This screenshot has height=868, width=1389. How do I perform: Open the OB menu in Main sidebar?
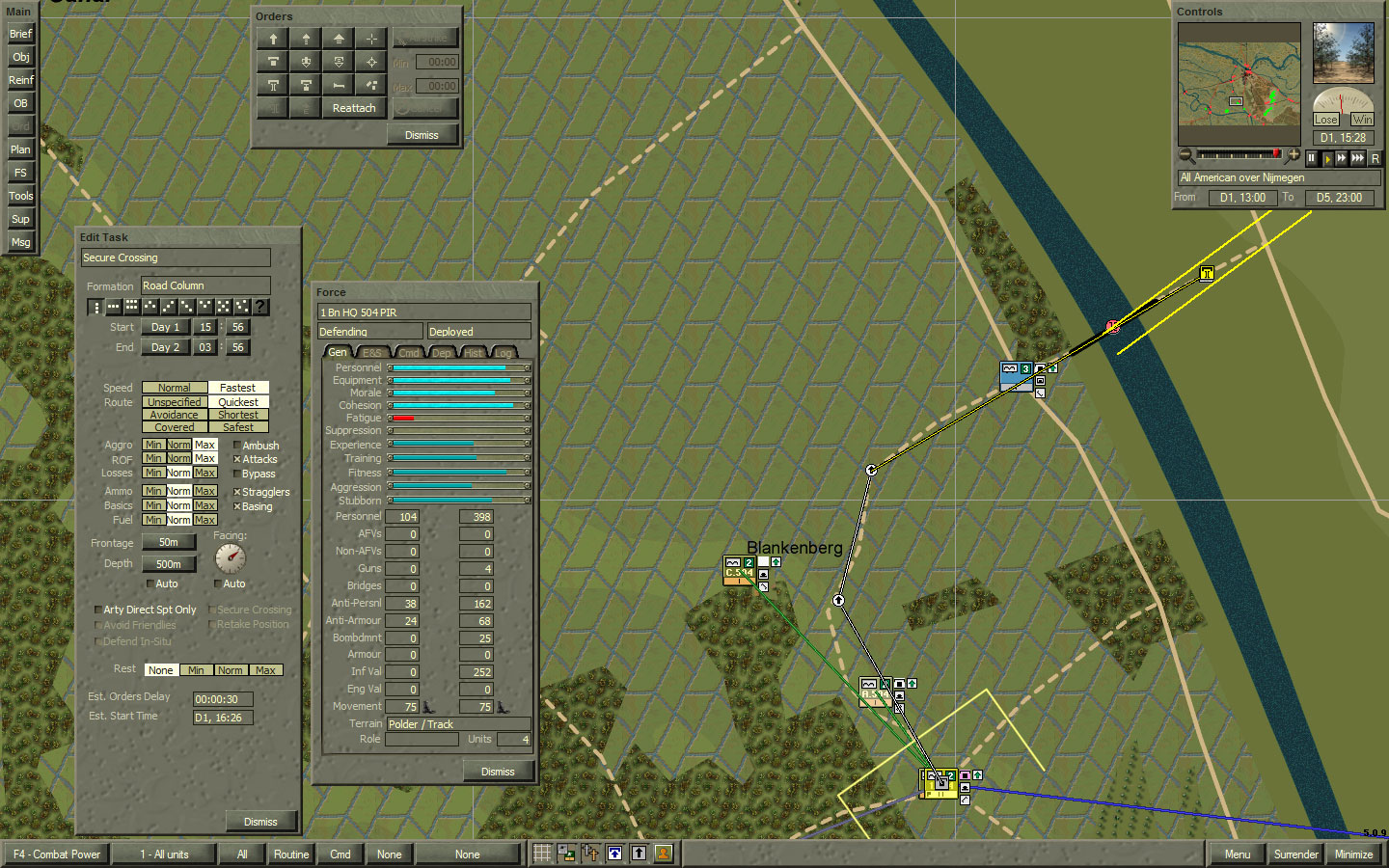point(20,103)
